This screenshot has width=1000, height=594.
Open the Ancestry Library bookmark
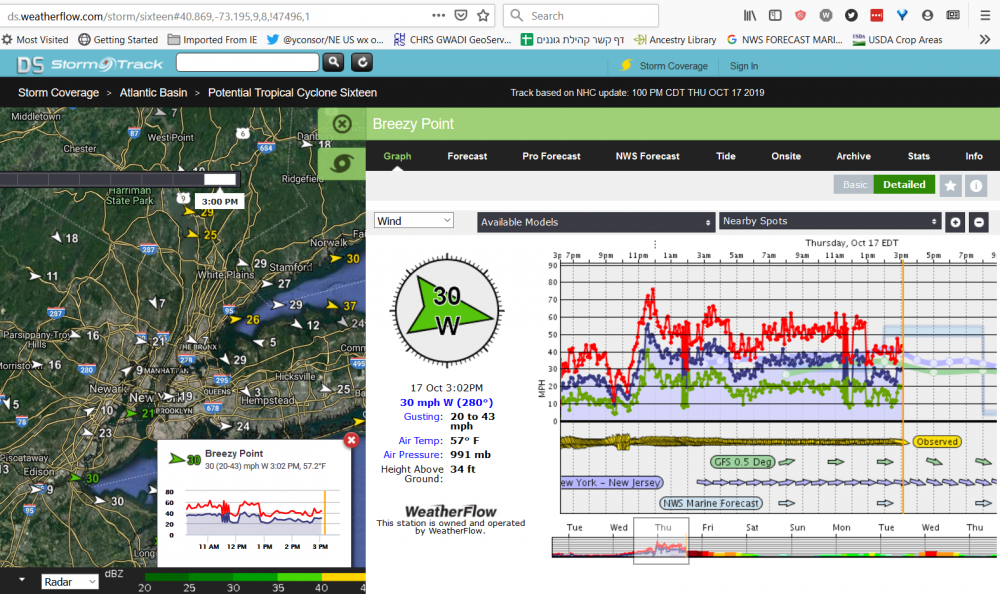(x=675, y=40)
